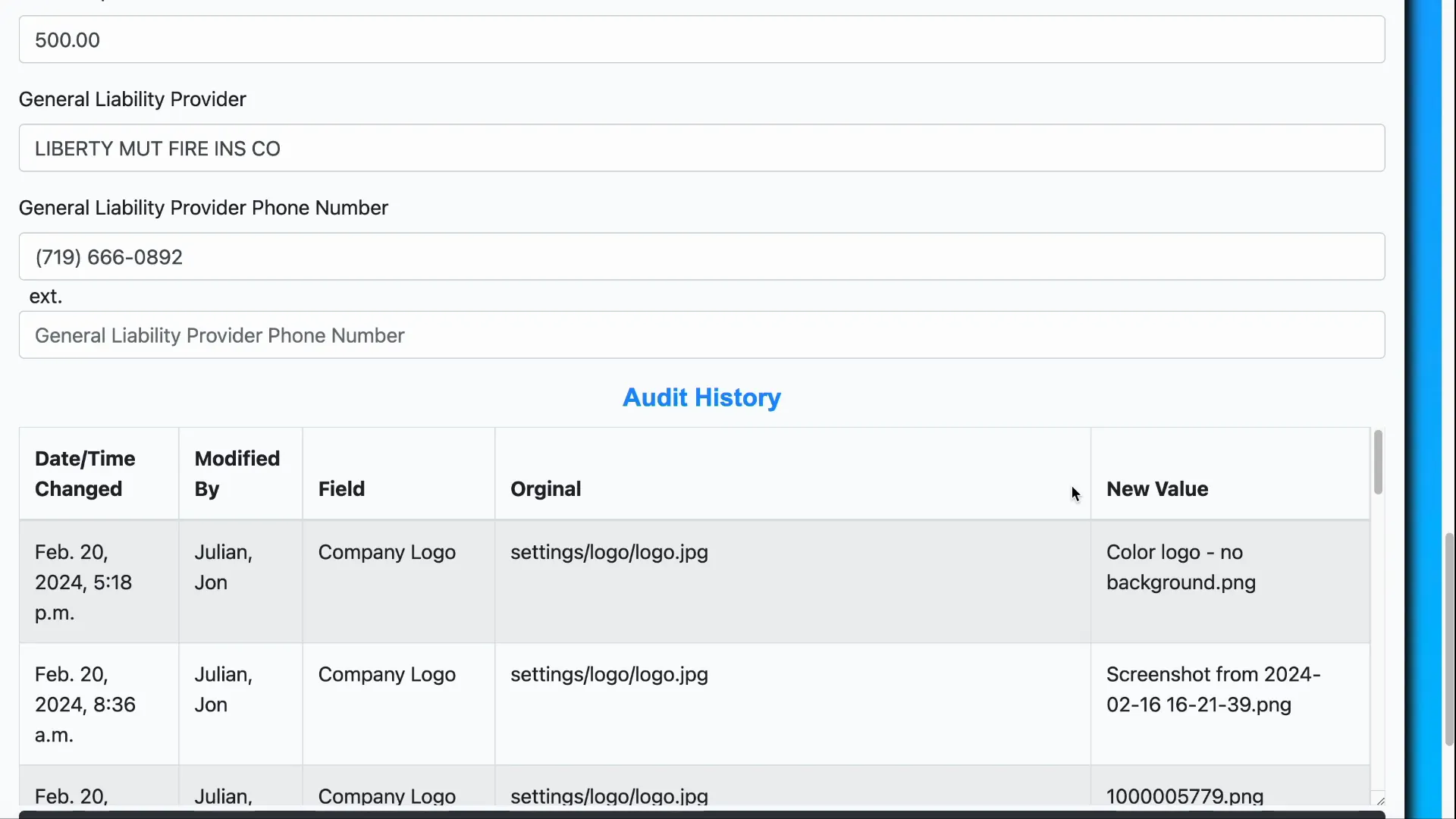The width and height of the screenshot is (1456, 819).
Task: Sort by the Date/Time Changed column header
Action: (x=86, y=473)
